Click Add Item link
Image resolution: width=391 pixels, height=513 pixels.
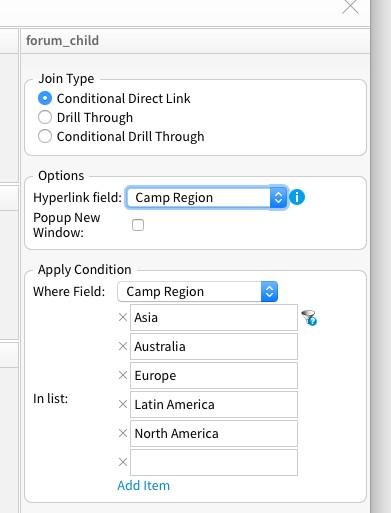(x=143, y=485)
